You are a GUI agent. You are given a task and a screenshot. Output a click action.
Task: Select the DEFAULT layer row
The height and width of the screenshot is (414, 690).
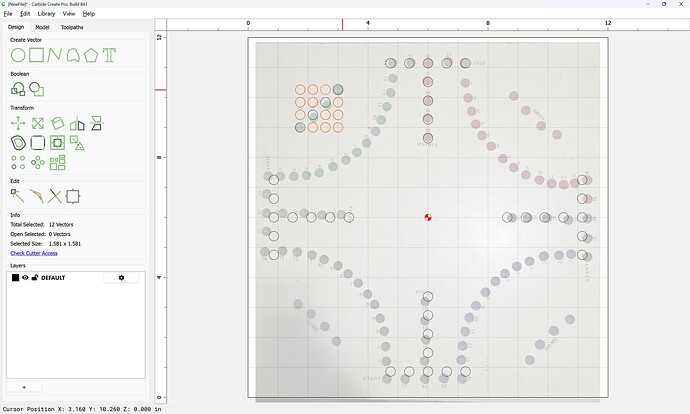76,278
